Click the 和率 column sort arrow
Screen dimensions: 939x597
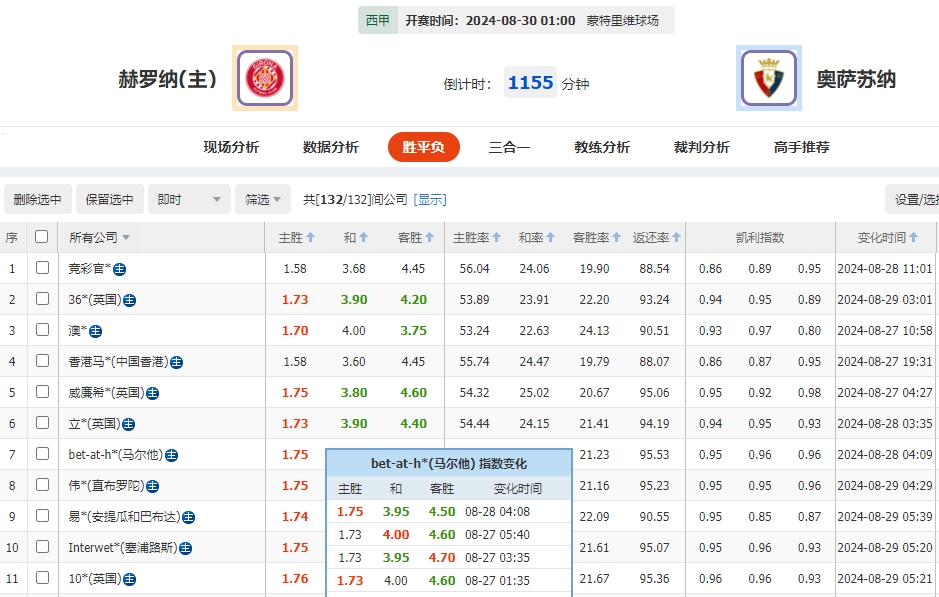tap(549, 237)
